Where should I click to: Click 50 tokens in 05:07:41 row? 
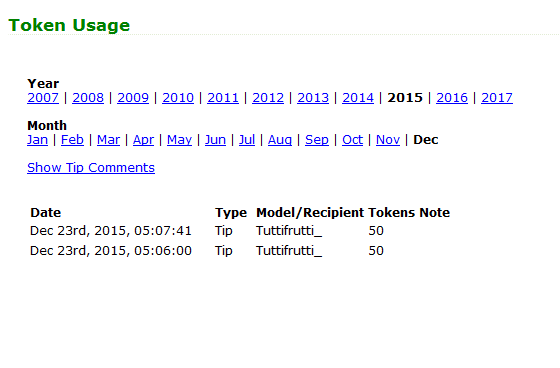point(376,231)
